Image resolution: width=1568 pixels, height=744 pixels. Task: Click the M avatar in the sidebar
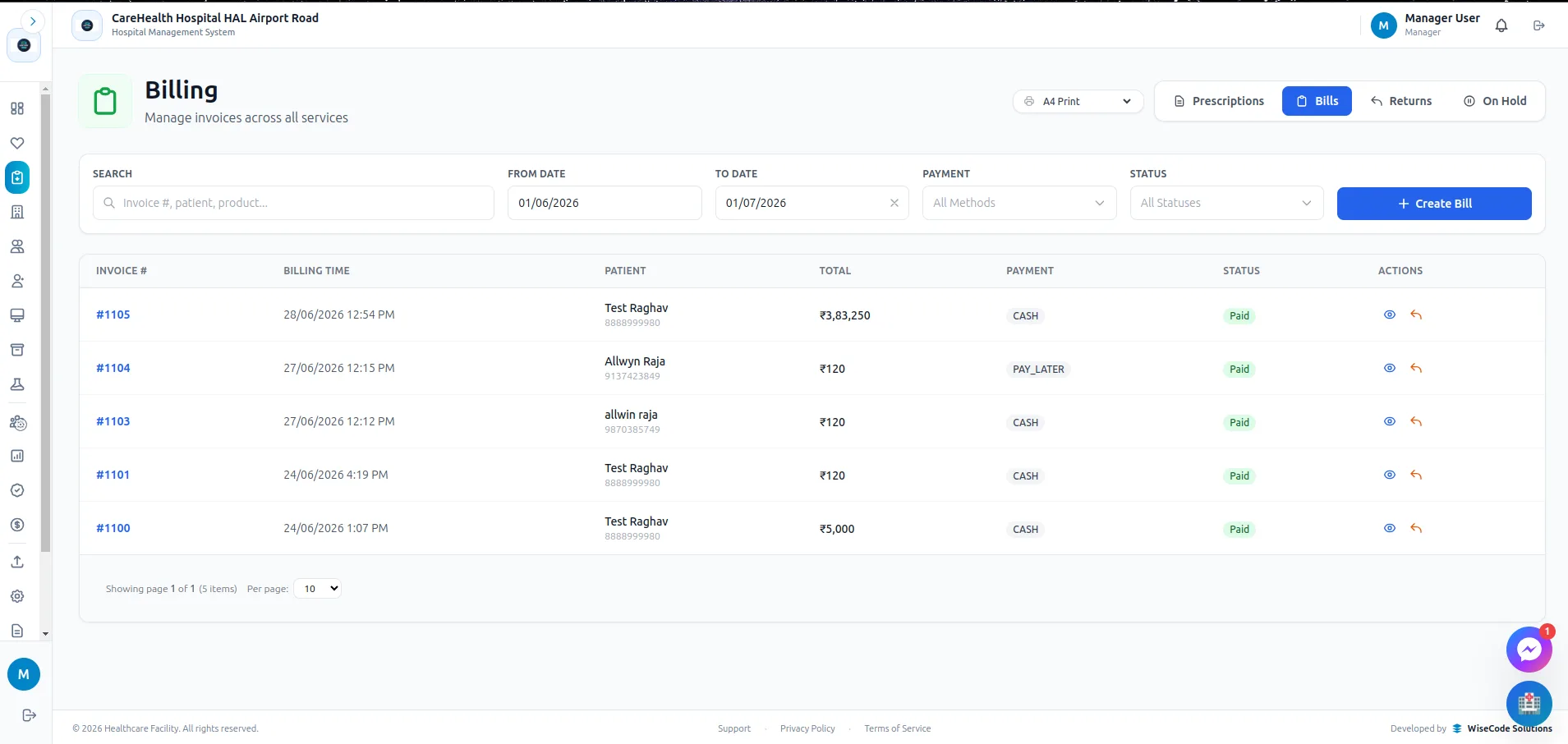click(24, 674)
